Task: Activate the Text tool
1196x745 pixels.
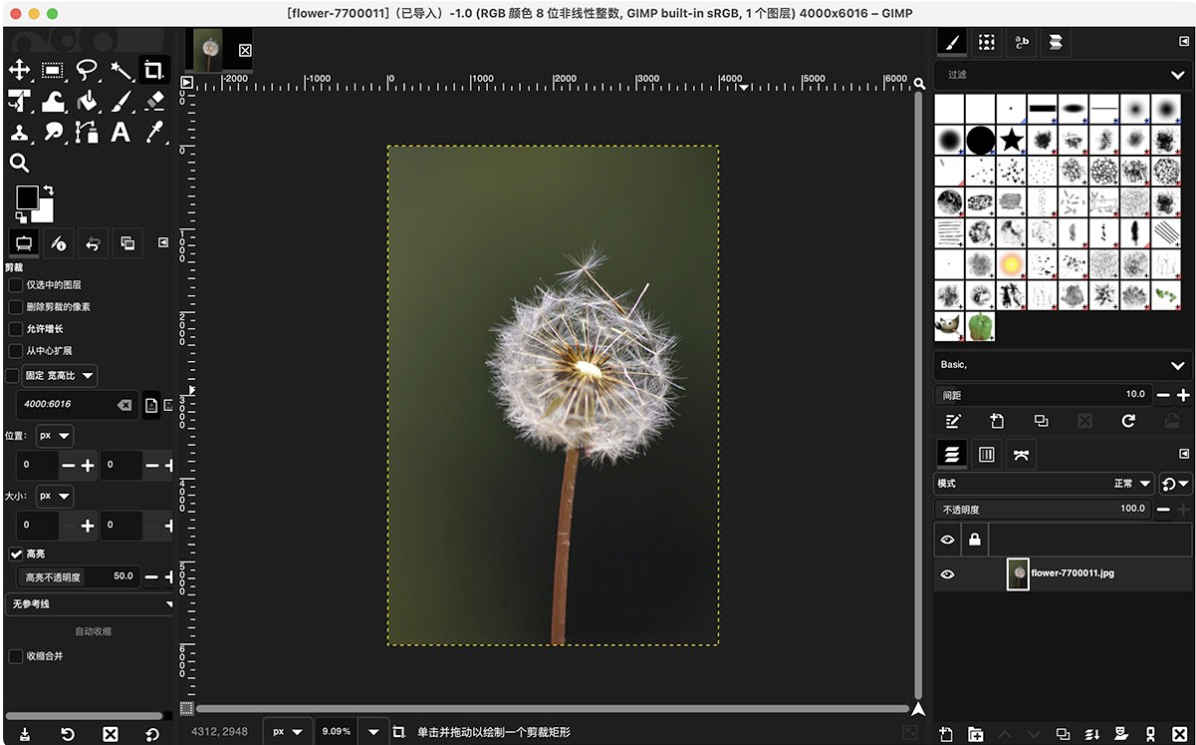Action: click(x=121, y=132)
